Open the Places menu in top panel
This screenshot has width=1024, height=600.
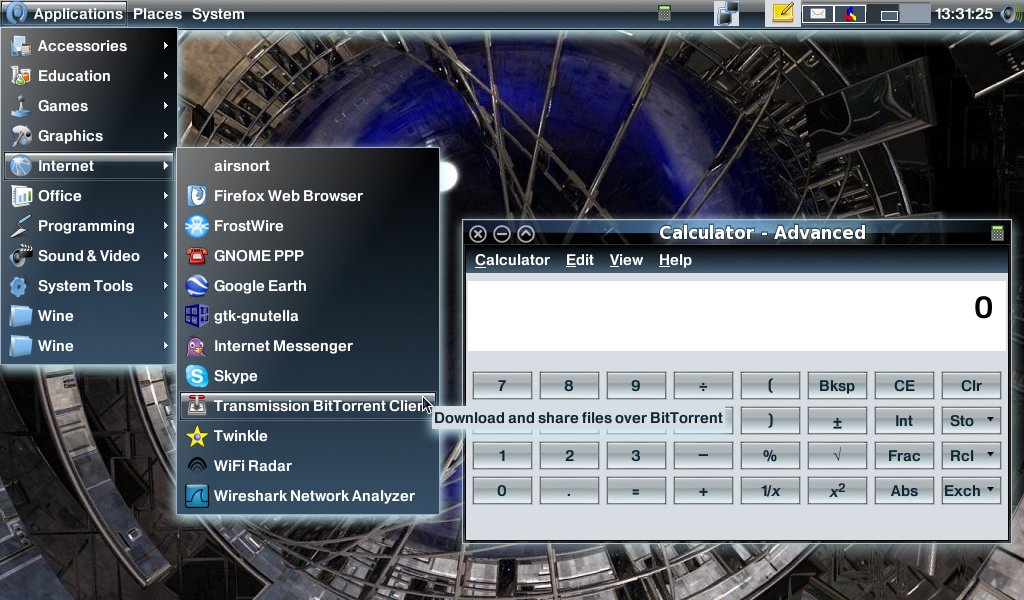click(x=157, y=14)
